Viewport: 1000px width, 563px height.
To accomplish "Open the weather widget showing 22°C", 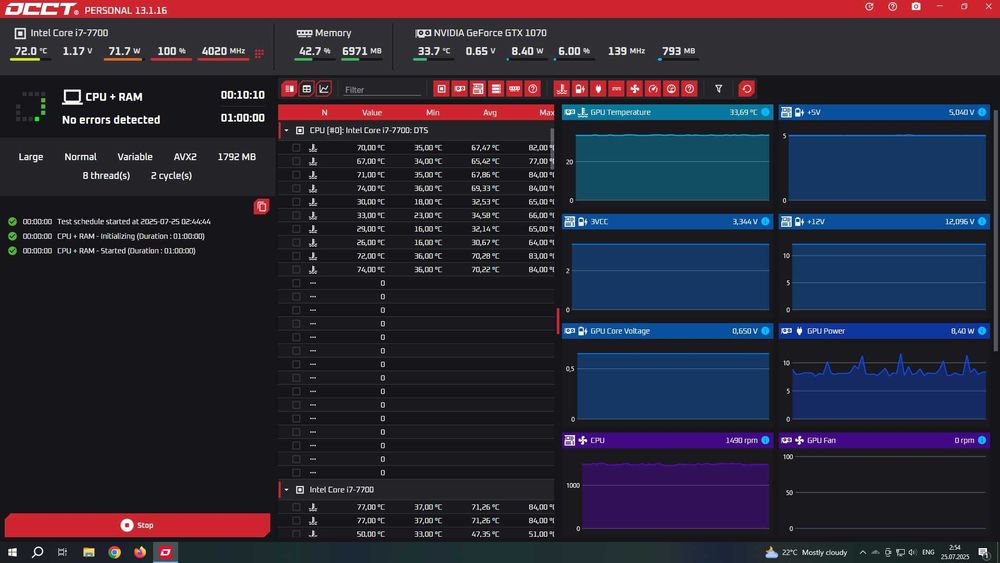I will 806,552.
